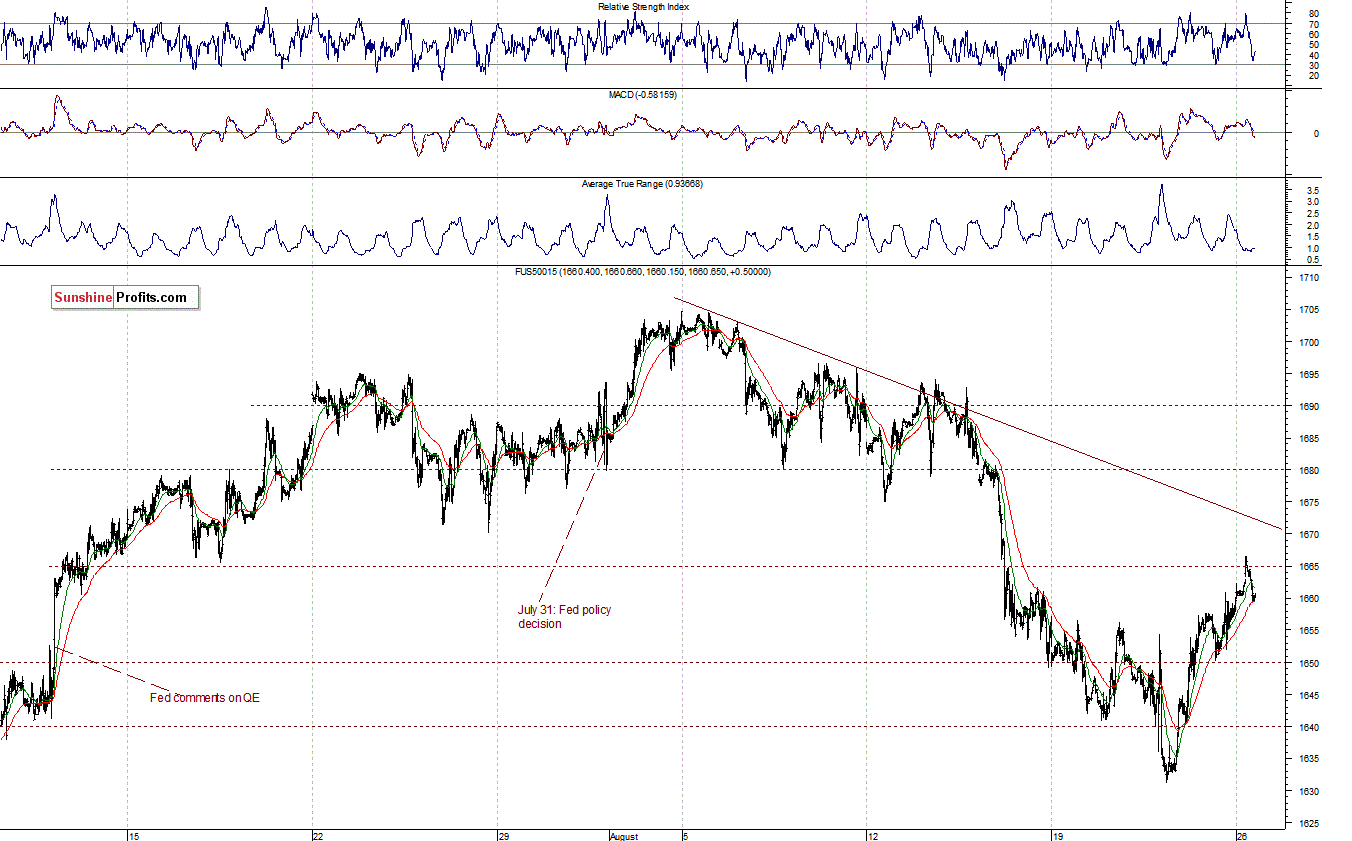Image resolution: width=1352 pixels, height=841 pixels.
Task: Click the ATR scale value 3.0
Action: (x=1315, y=202)
